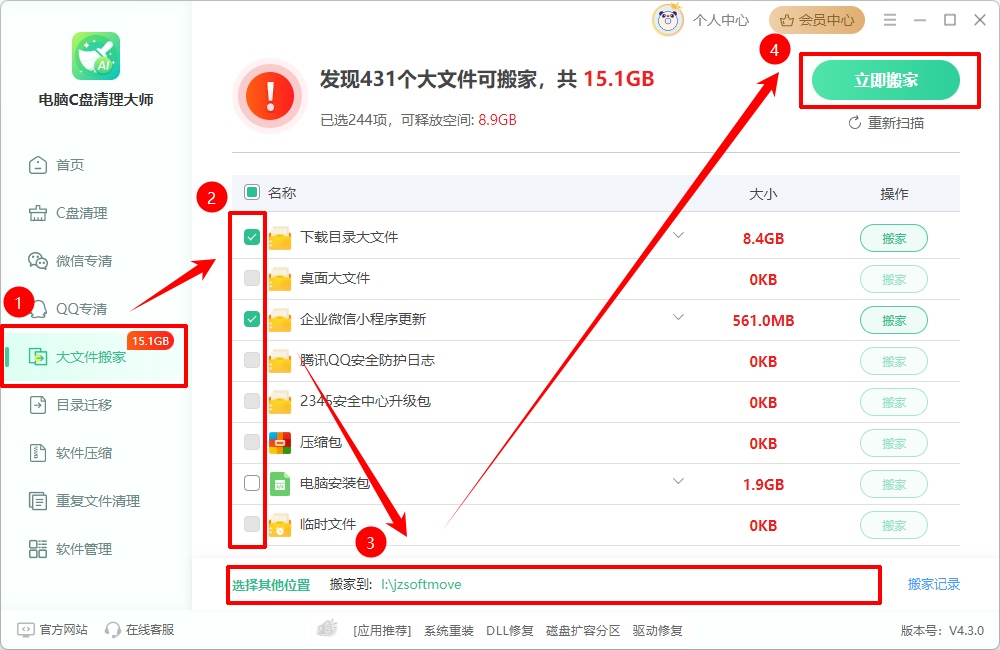Check the 压缩包 checkbox
Screen dimensions: 1000x650
pyautogui.click(x=252, y=441)
